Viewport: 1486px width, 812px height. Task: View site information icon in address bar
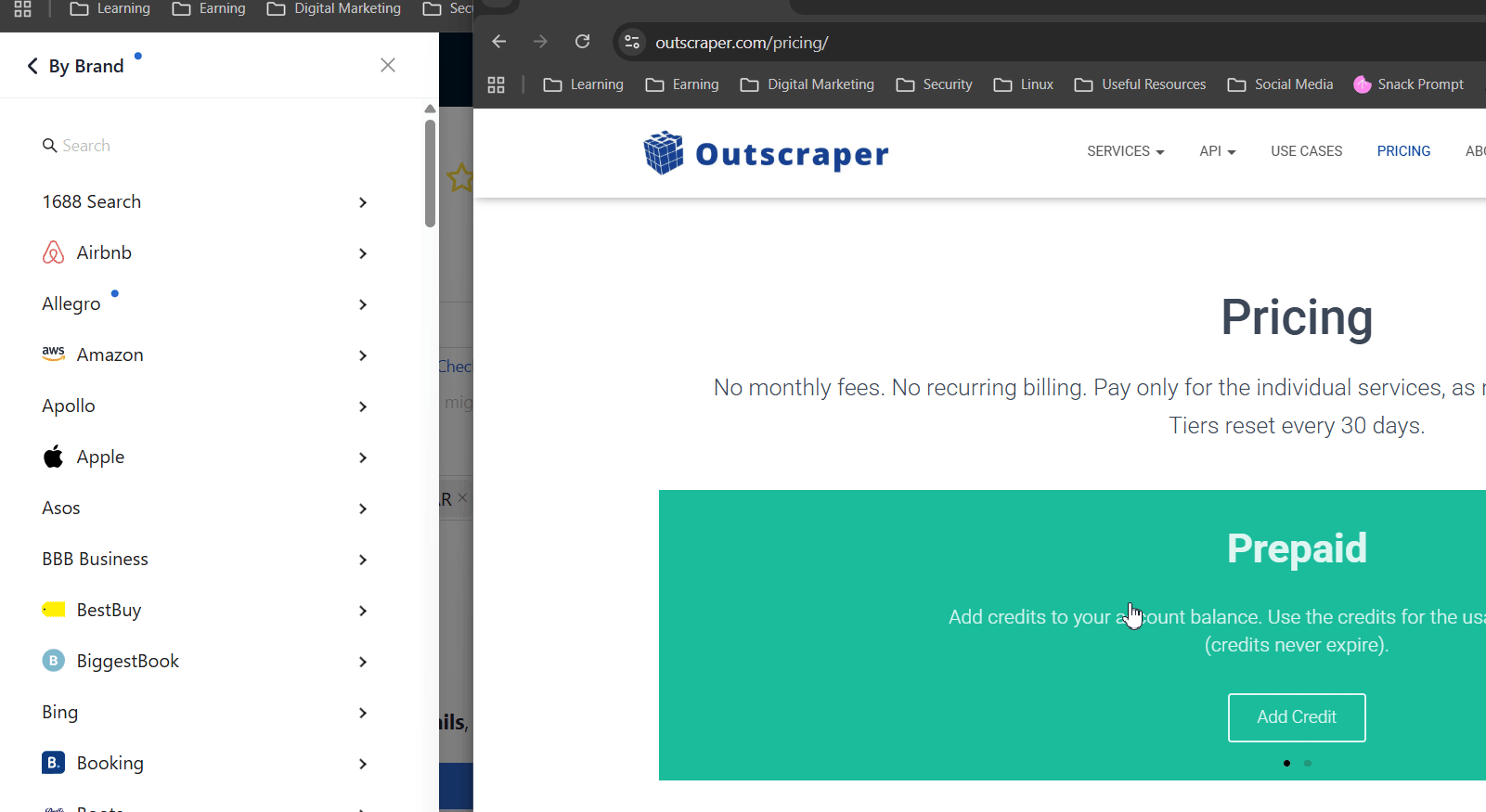pyautogui.click(x=632, y=42)
